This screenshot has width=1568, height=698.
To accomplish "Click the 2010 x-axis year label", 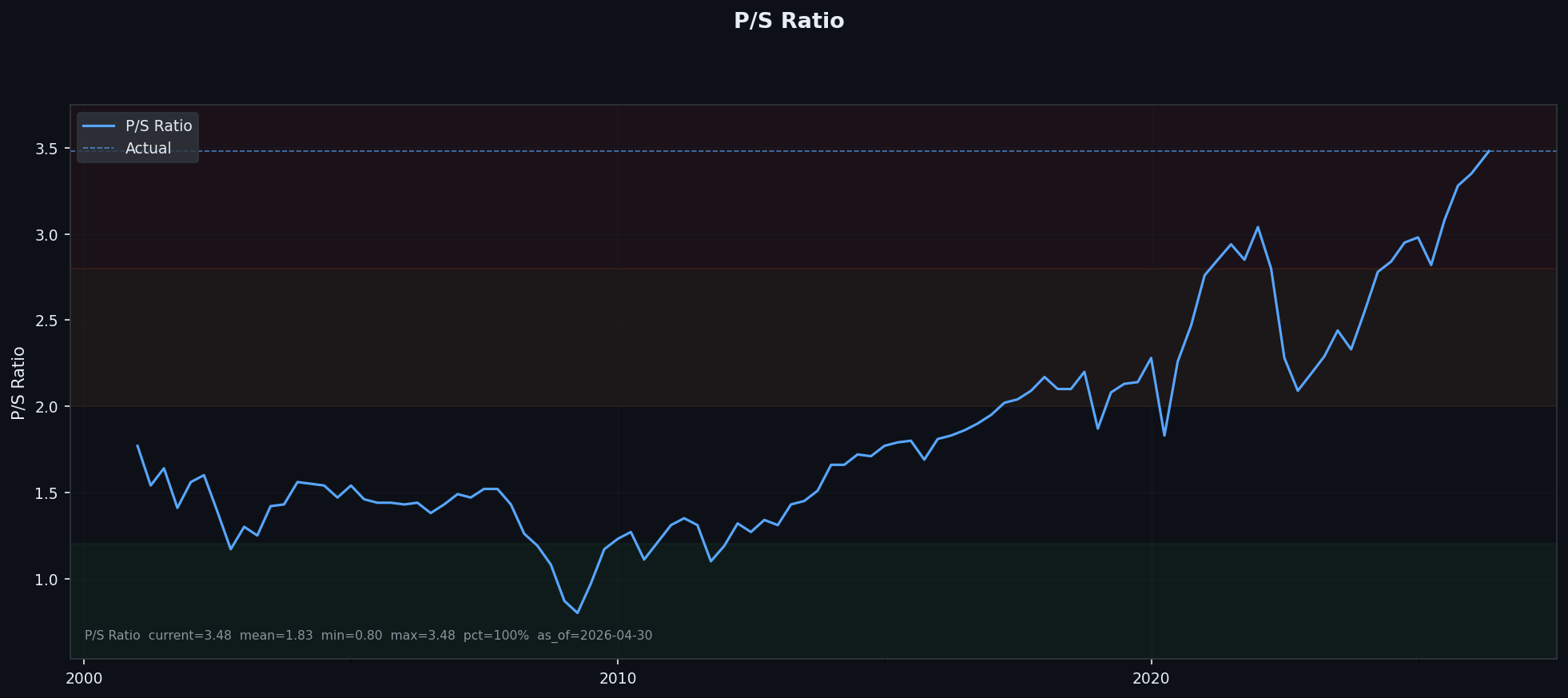I will click(617, 679).
